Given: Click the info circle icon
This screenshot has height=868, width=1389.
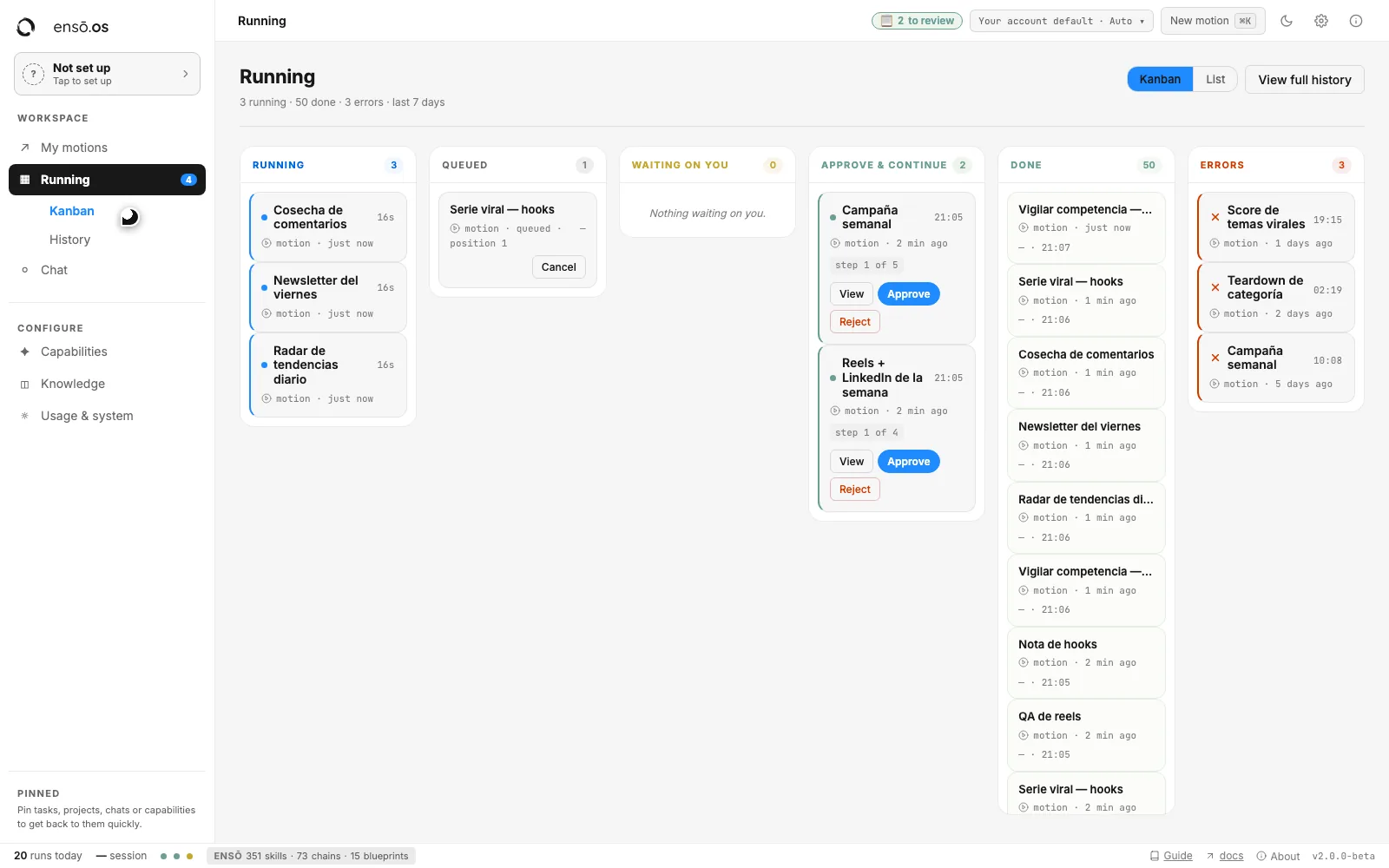Looking at the screenshot, I should (x=1356, y=21).
